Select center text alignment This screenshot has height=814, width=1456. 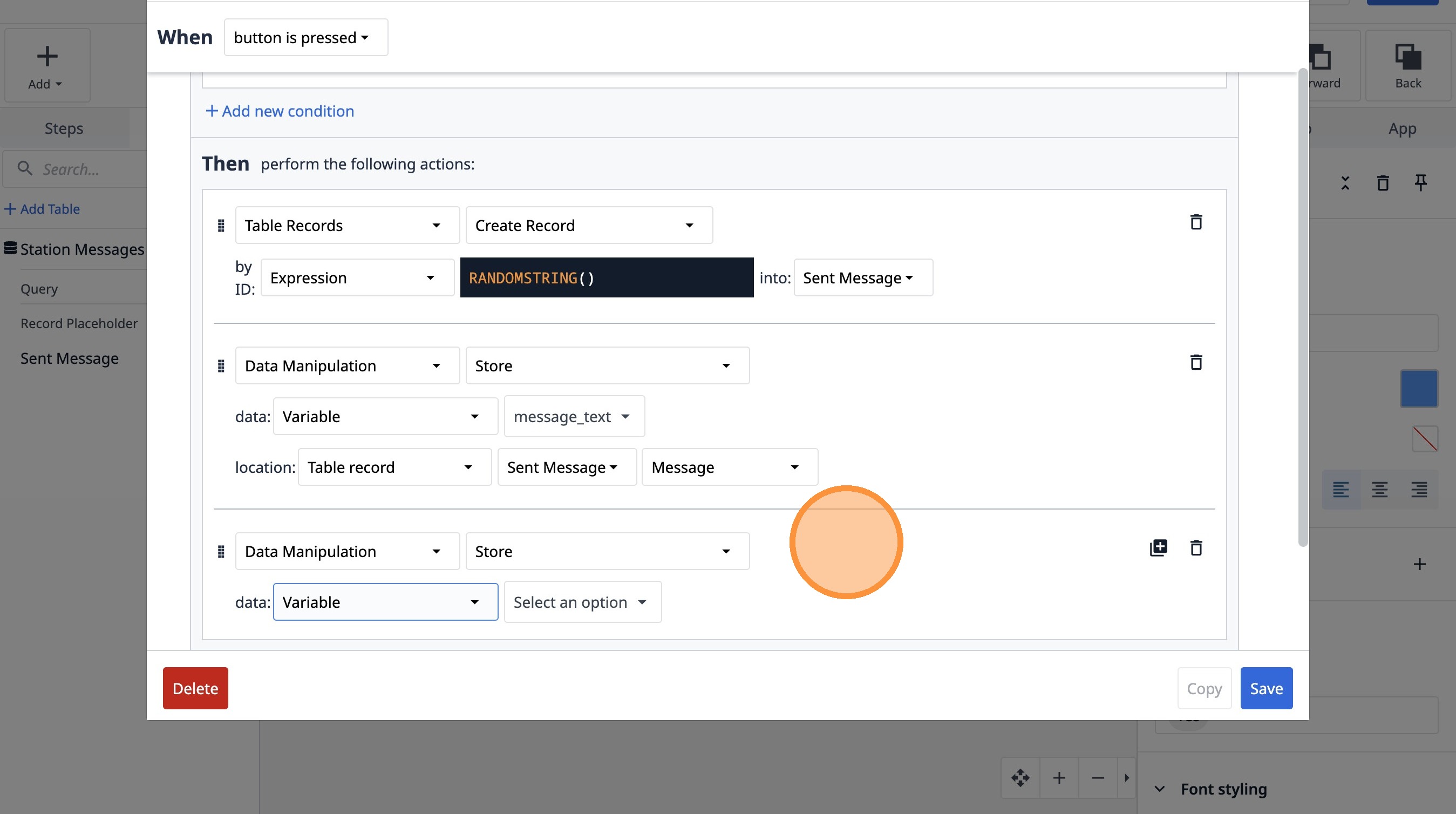[1380, 490]
